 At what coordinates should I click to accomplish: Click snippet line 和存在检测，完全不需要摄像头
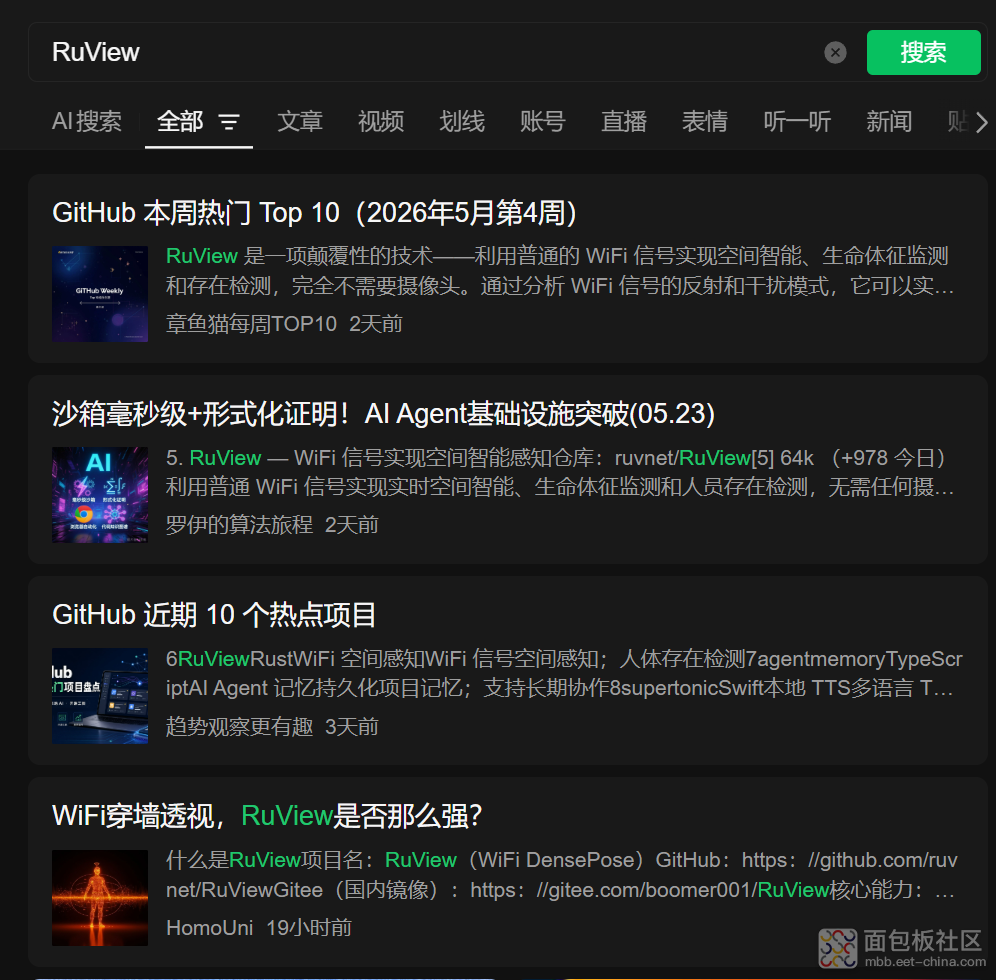[560, 286]
